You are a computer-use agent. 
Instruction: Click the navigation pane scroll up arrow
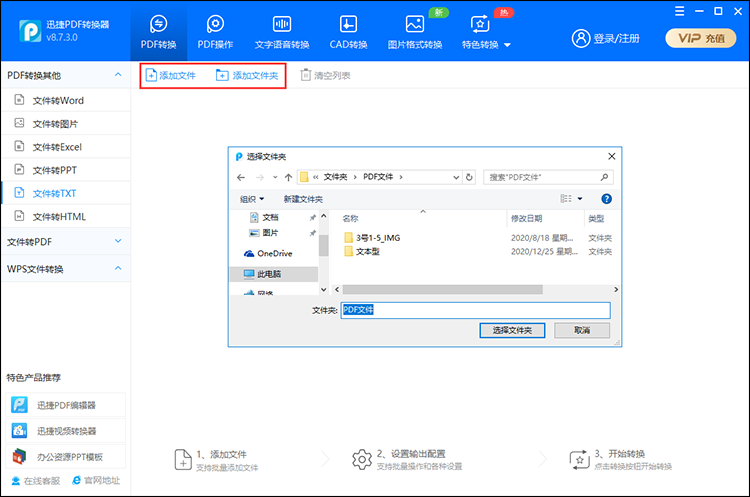pos(323,216)
